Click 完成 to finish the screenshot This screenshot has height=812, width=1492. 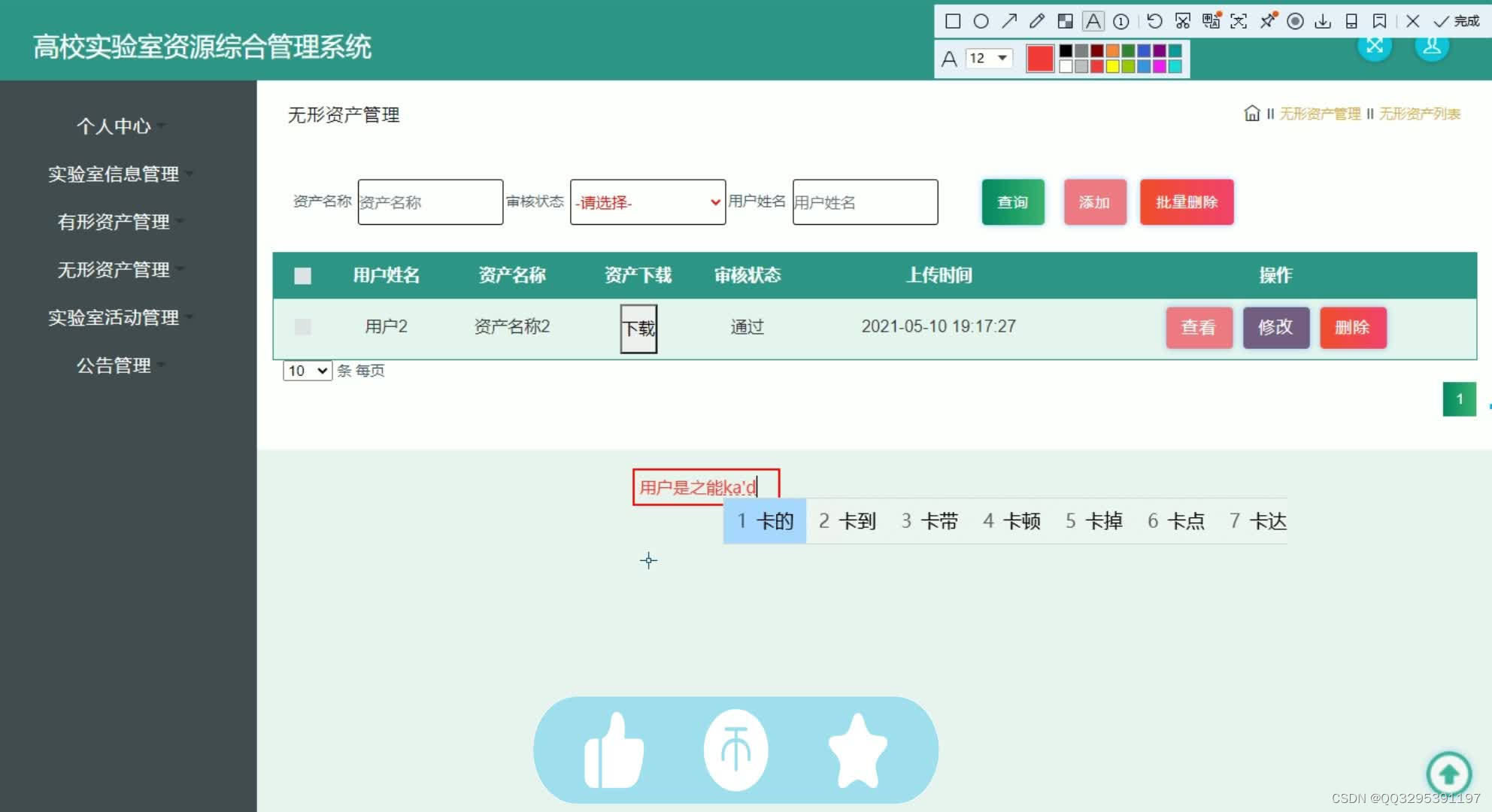pos(1457,21)
